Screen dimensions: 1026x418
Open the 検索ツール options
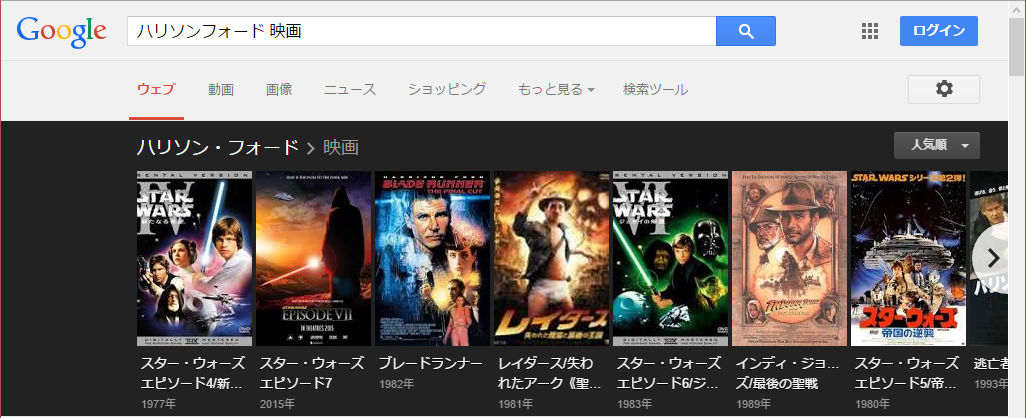[655, 90]
